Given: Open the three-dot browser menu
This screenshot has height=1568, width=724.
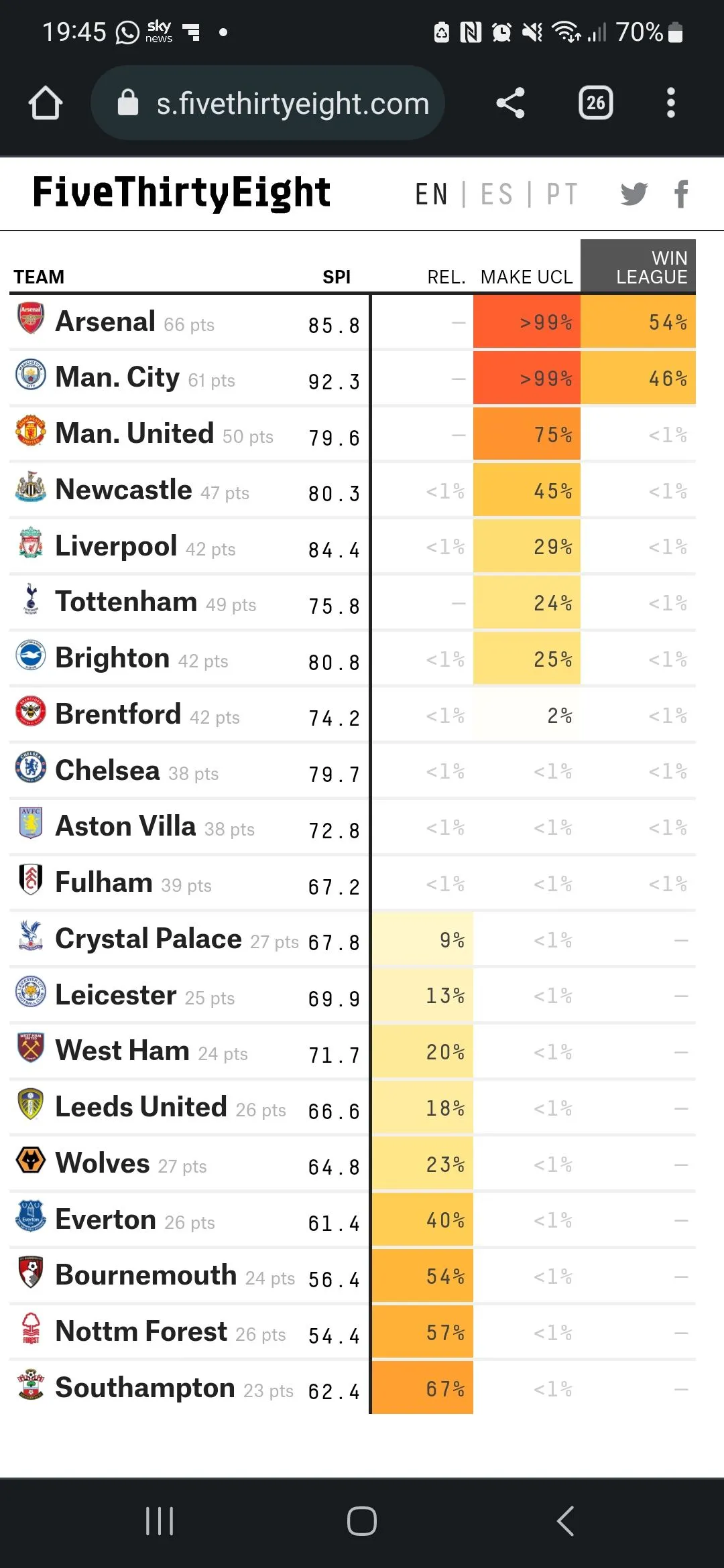Looking at the screenshot, I should [670, 103].
